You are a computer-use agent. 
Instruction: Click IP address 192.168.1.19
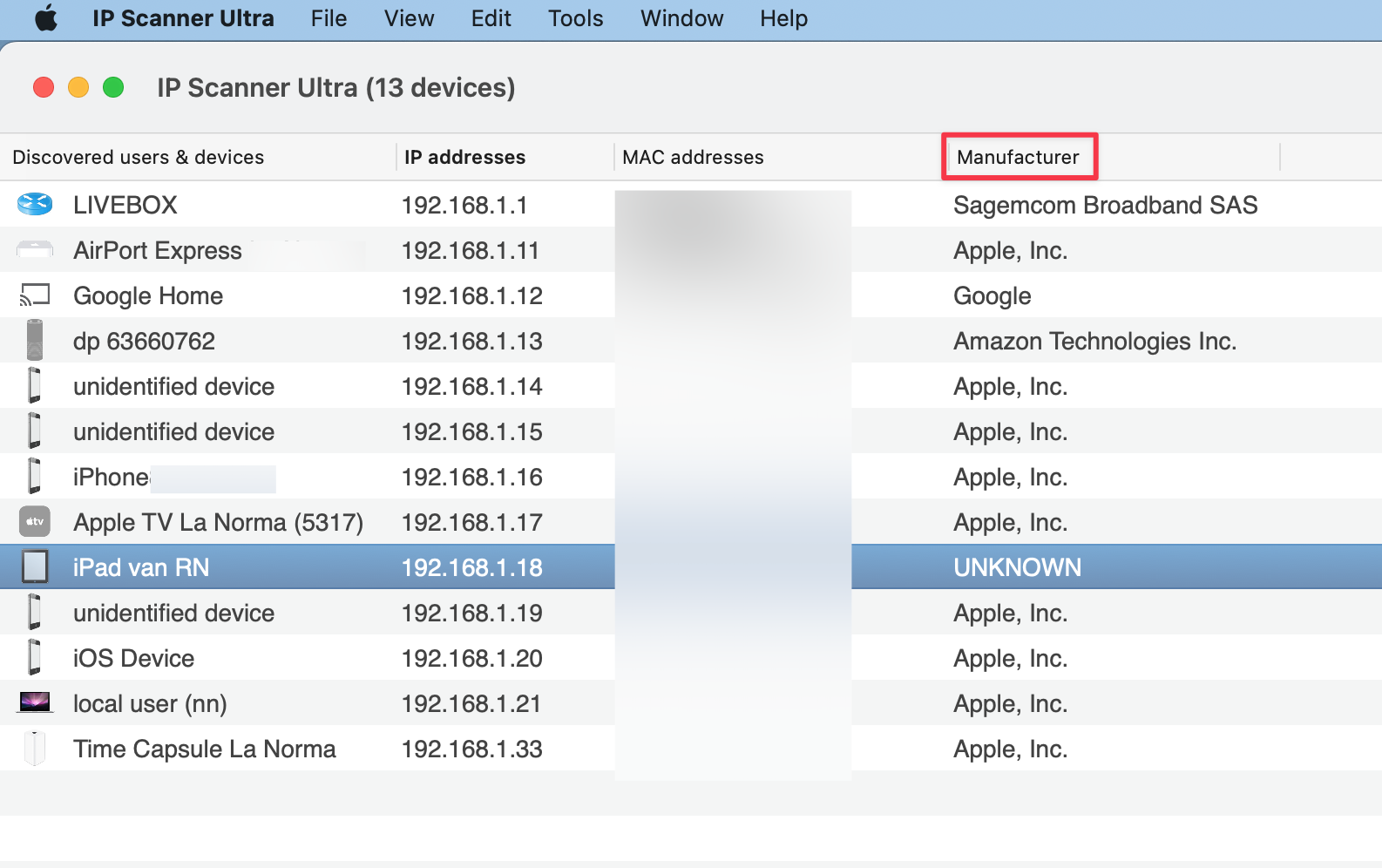coord(472,613)
